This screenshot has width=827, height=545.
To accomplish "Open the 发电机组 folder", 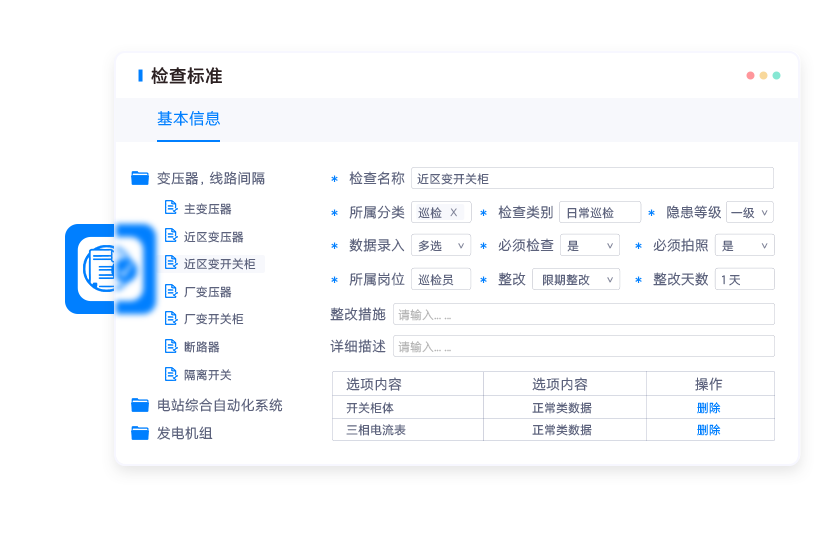I will 184,433.
